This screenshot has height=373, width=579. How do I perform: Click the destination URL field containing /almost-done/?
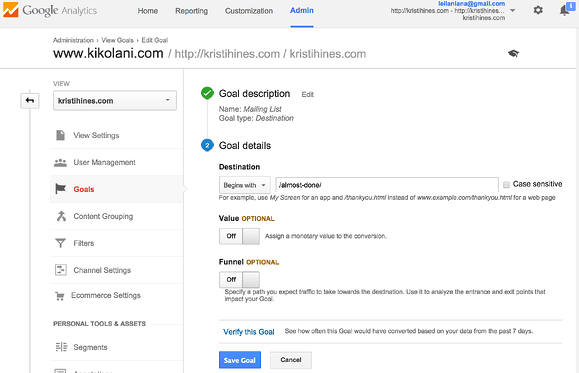[x=387, y=185]
